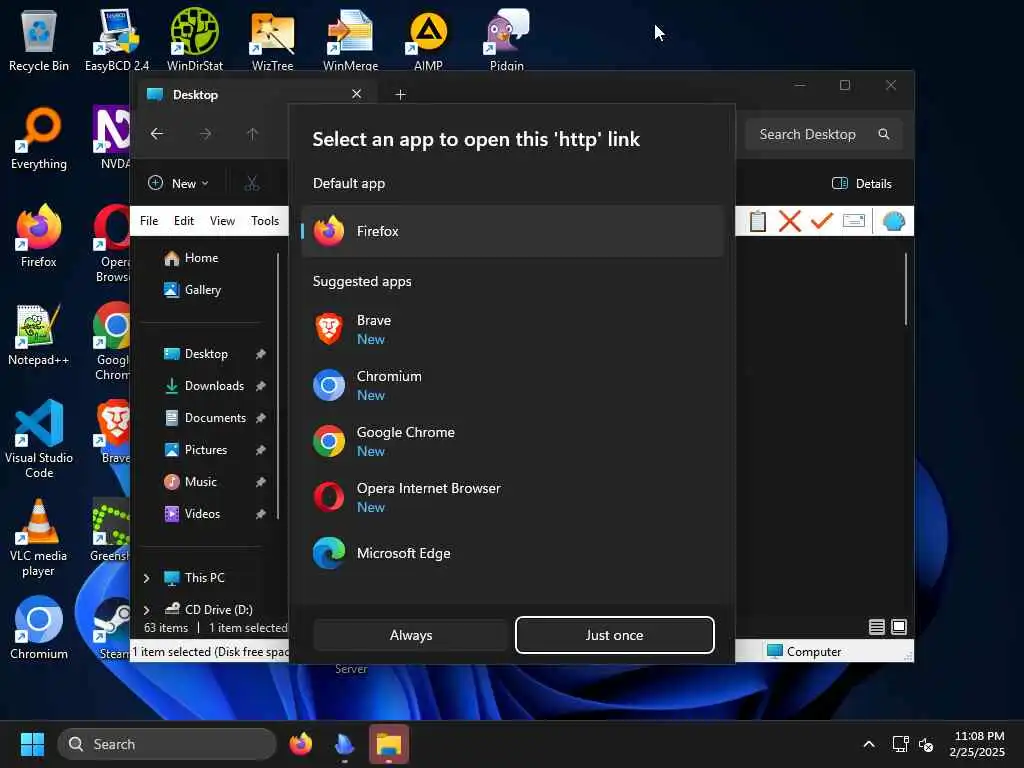Click the red X delete toolbar icon
This screenshot has width=1024, height=768.
coord(790,221)
